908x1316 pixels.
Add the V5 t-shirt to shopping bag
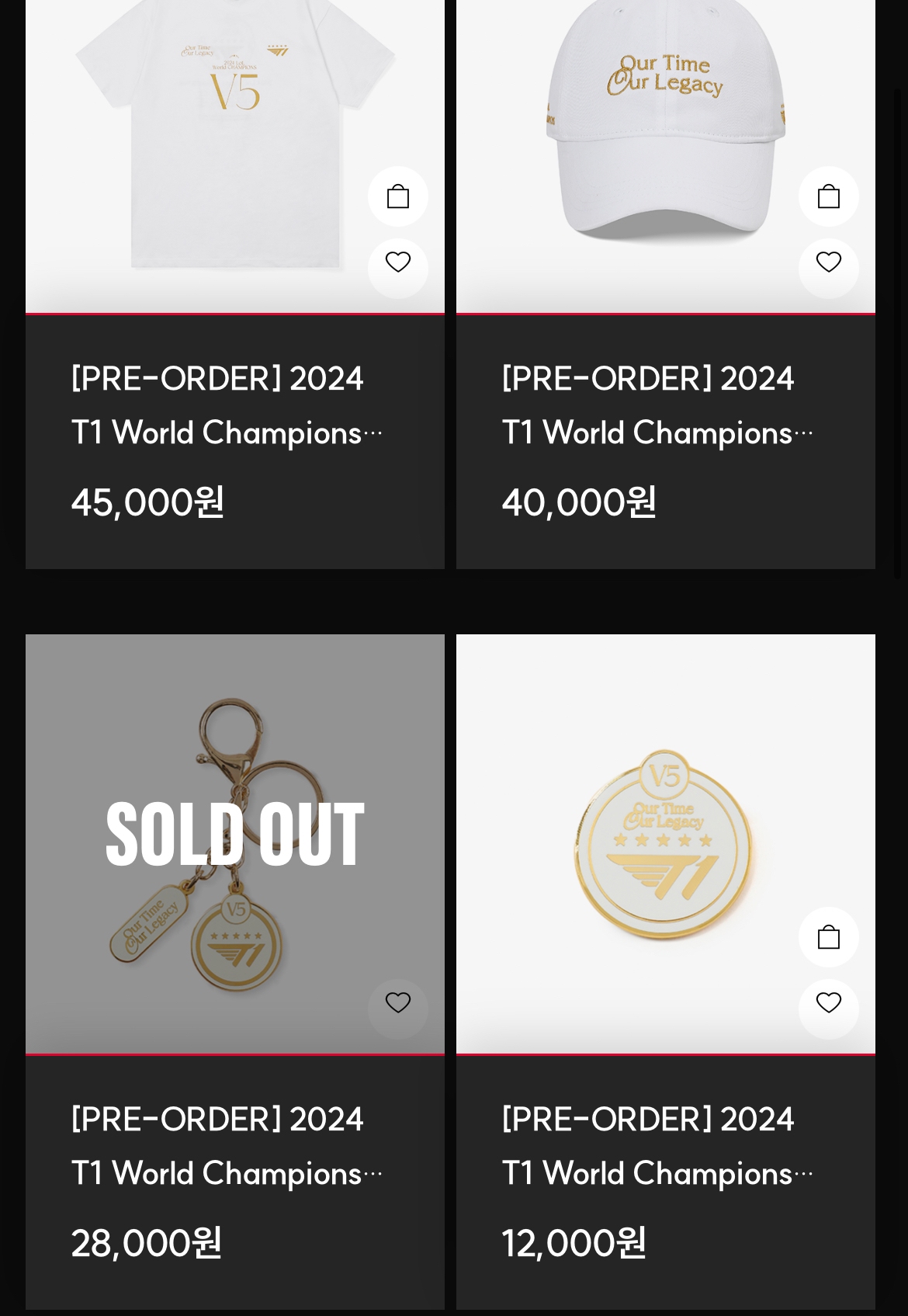click(398, 196)
